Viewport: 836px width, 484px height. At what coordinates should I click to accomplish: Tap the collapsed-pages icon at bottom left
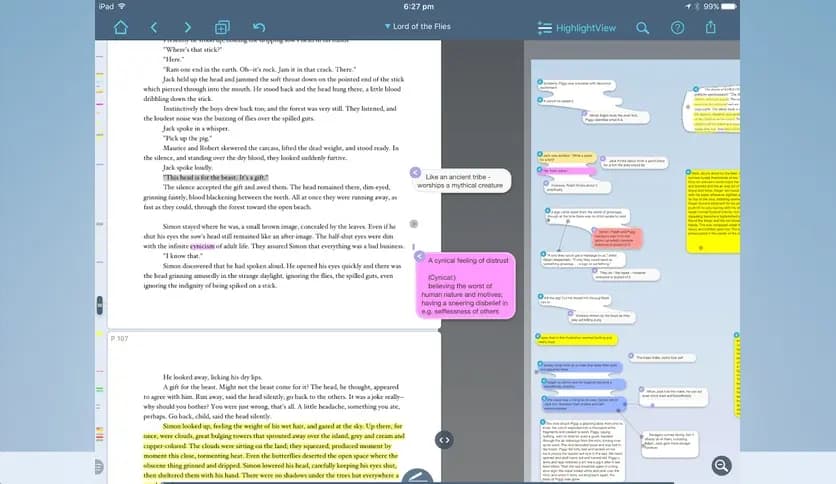99,466
